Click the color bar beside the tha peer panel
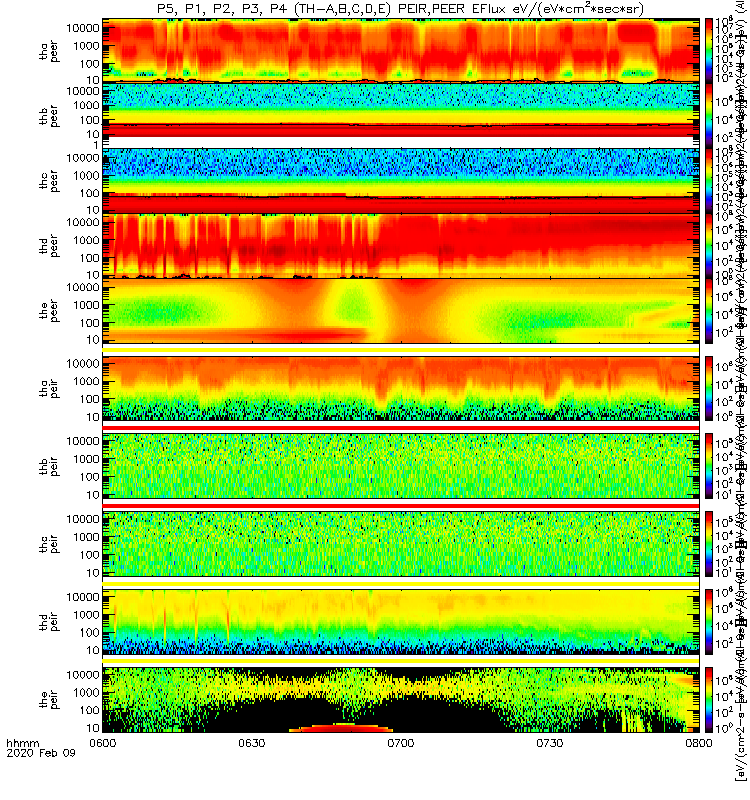Screen dimensions: 750x800 [709, 51]
